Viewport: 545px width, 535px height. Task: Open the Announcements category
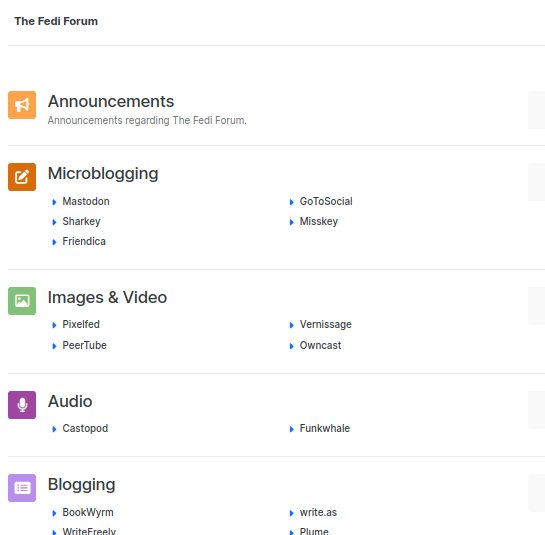[111, 102]
